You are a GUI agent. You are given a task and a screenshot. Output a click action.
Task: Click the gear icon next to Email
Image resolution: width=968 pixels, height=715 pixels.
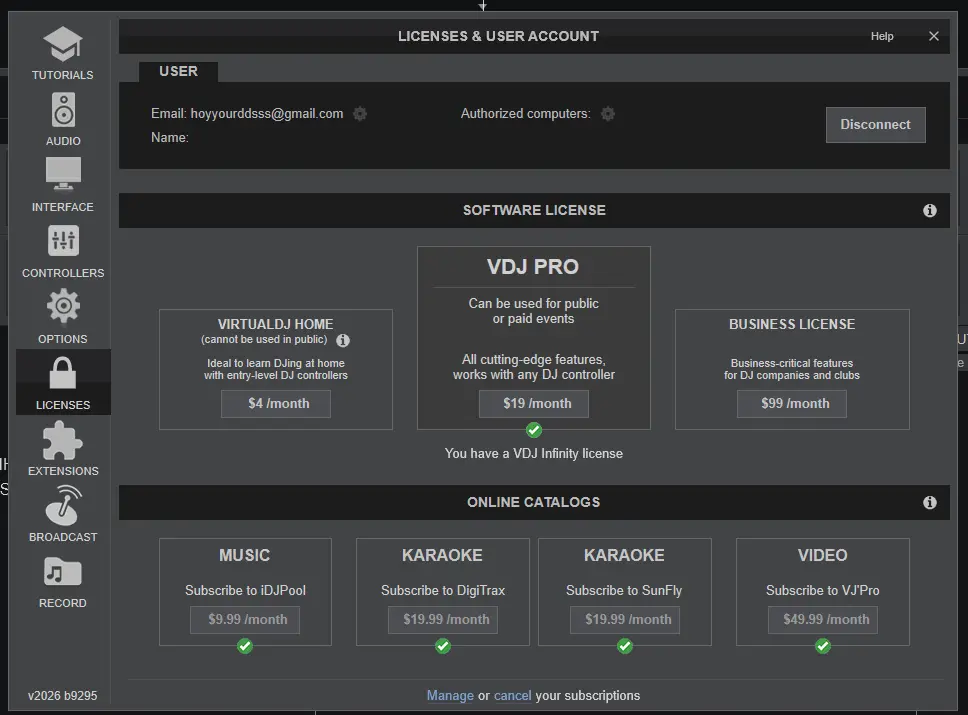[360, 114]
